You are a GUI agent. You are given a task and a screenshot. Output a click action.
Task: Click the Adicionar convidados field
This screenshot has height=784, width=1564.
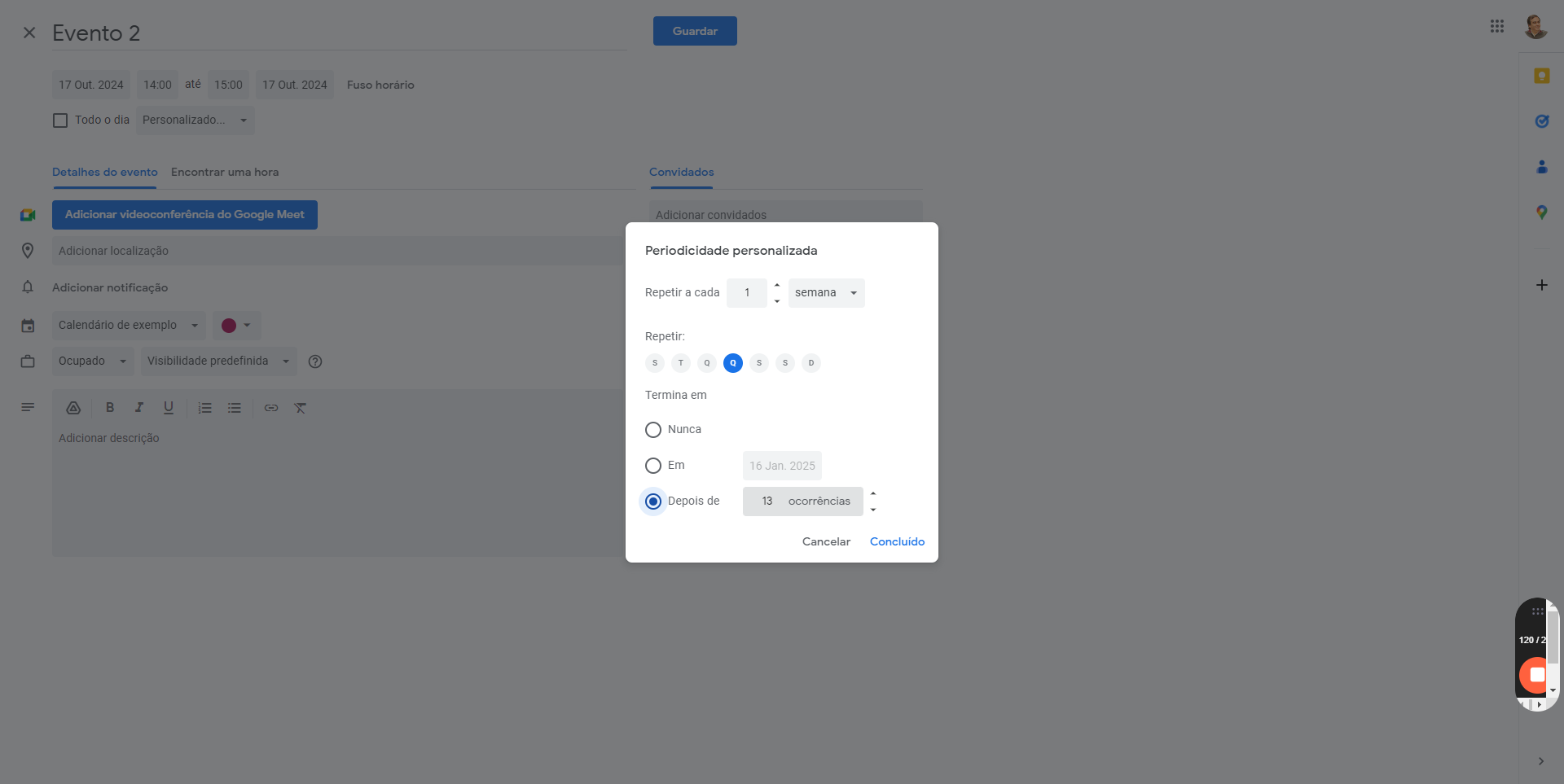click(786, 215)
